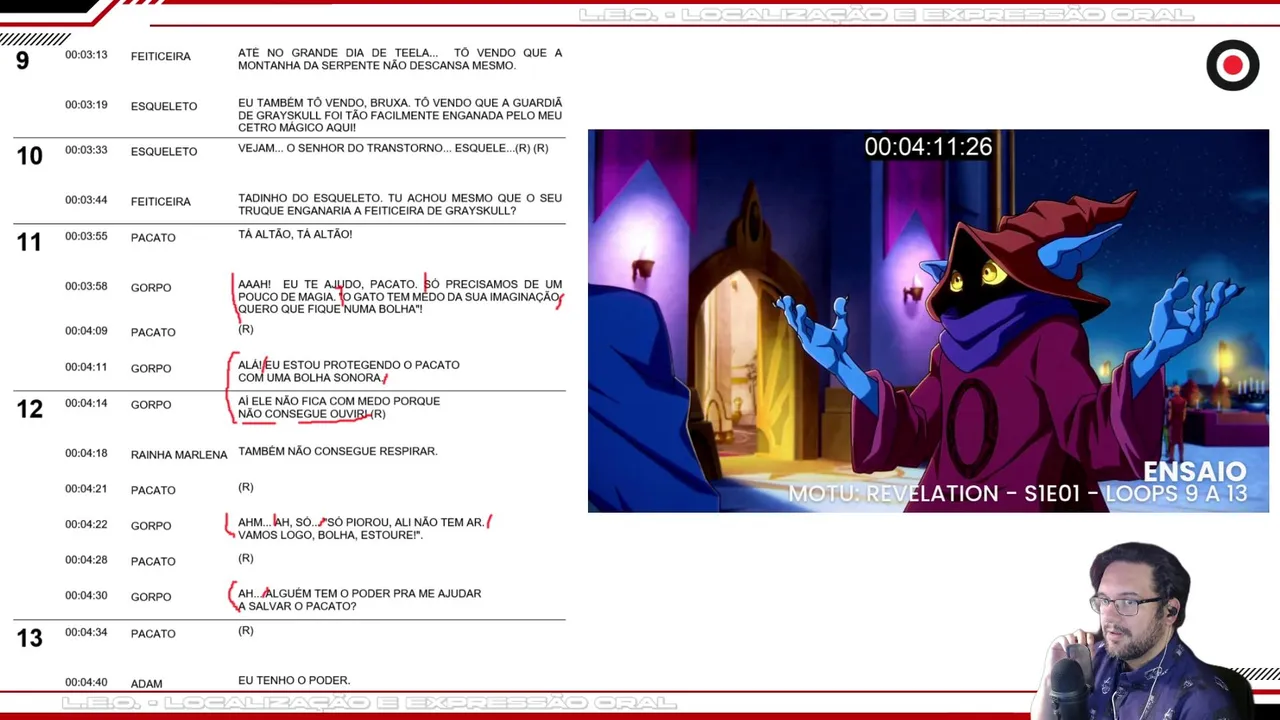Click the line 'AAAH! EU TE AJUDO, PACATO'

tap(400, 297)
